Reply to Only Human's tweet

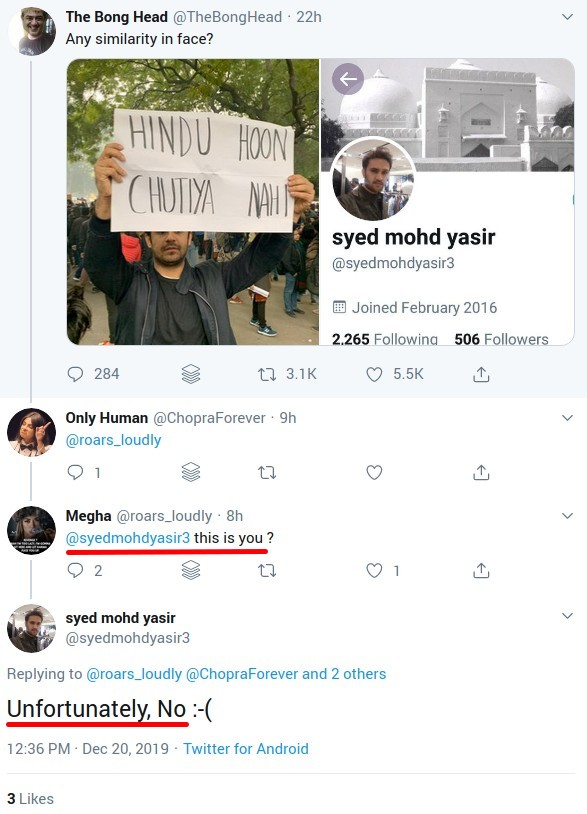(x=75, y=472)
